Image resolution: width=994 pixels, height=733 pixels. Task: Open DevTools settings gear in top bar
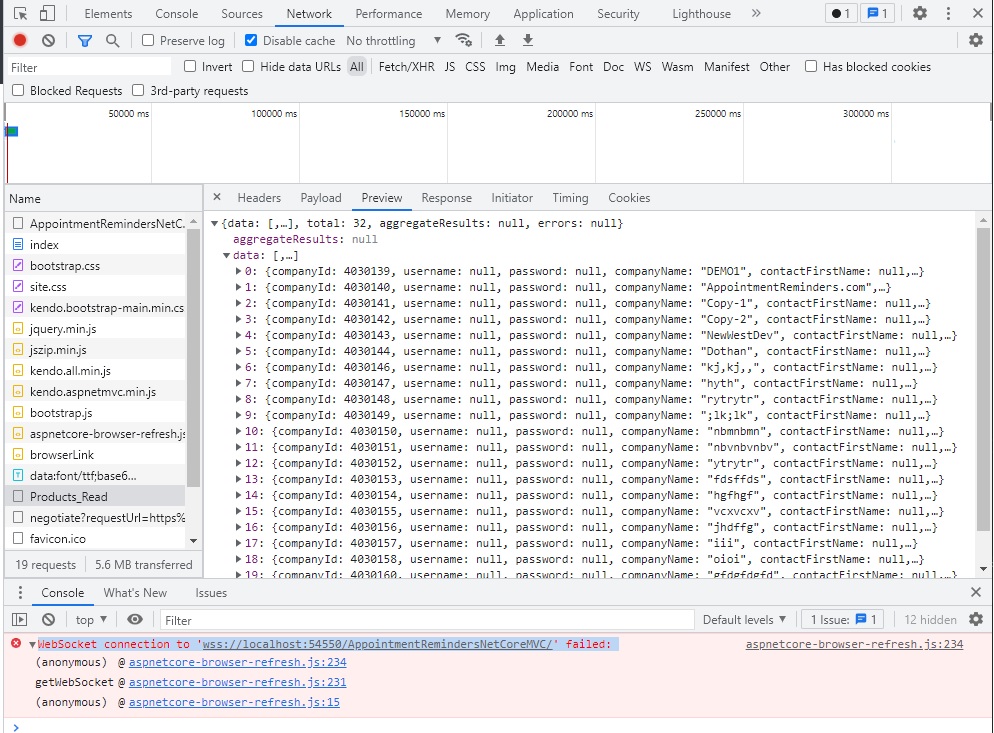click(x=919, y=14)
